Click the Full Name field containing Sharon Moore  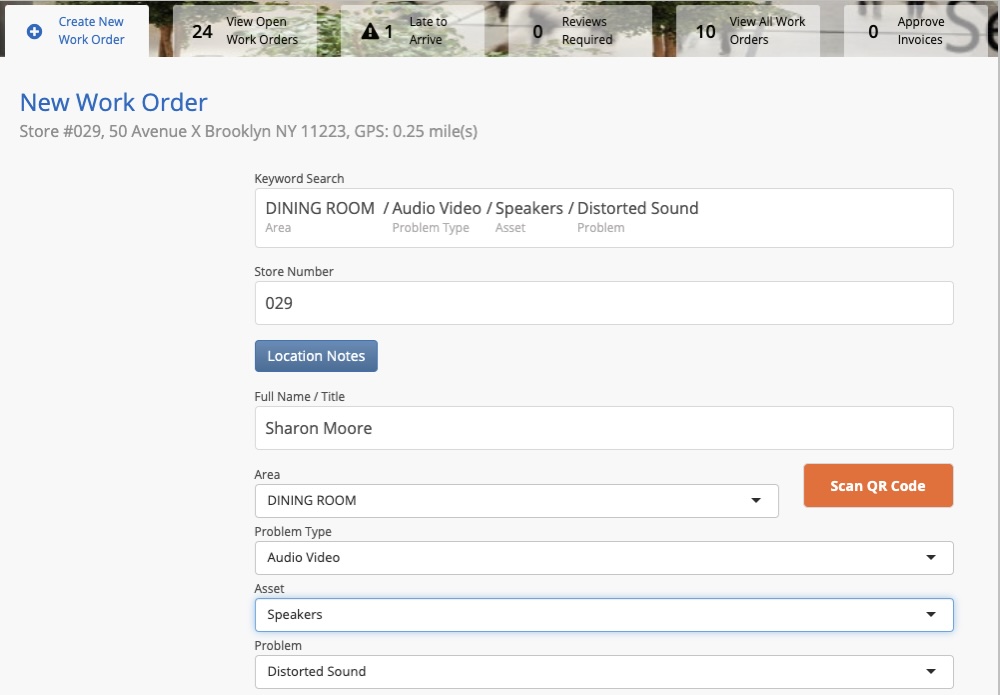point(605,427)
